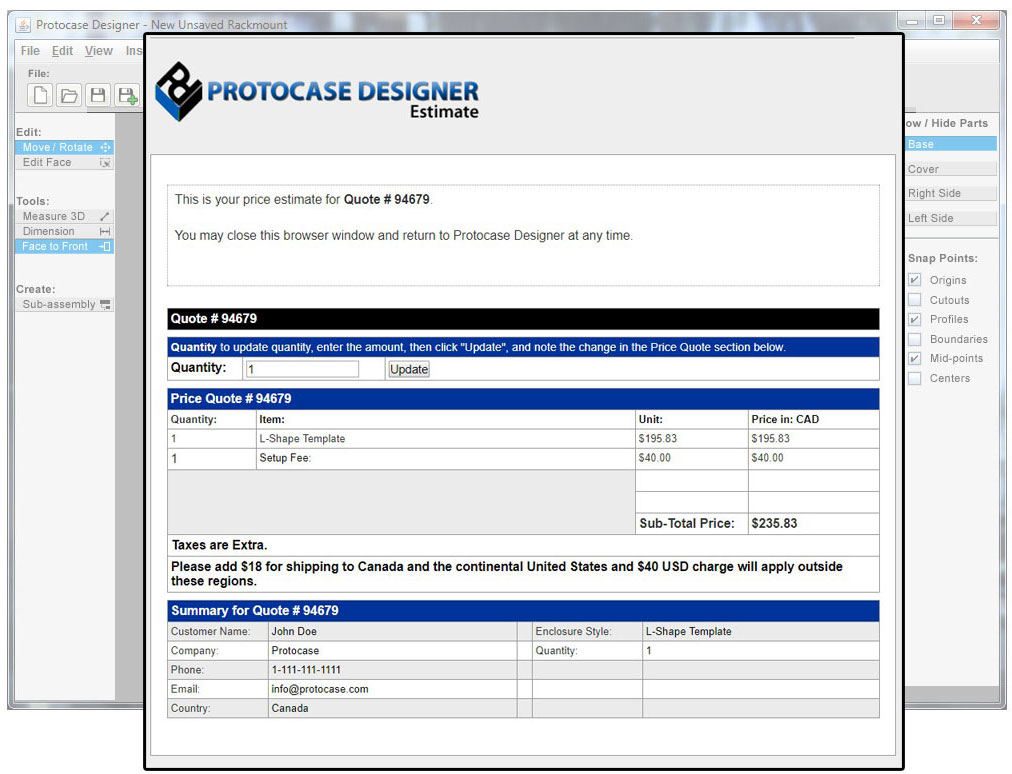Activate the Measure 3D tool
Screen dimensions: 1012x774
tap(65, 216)
